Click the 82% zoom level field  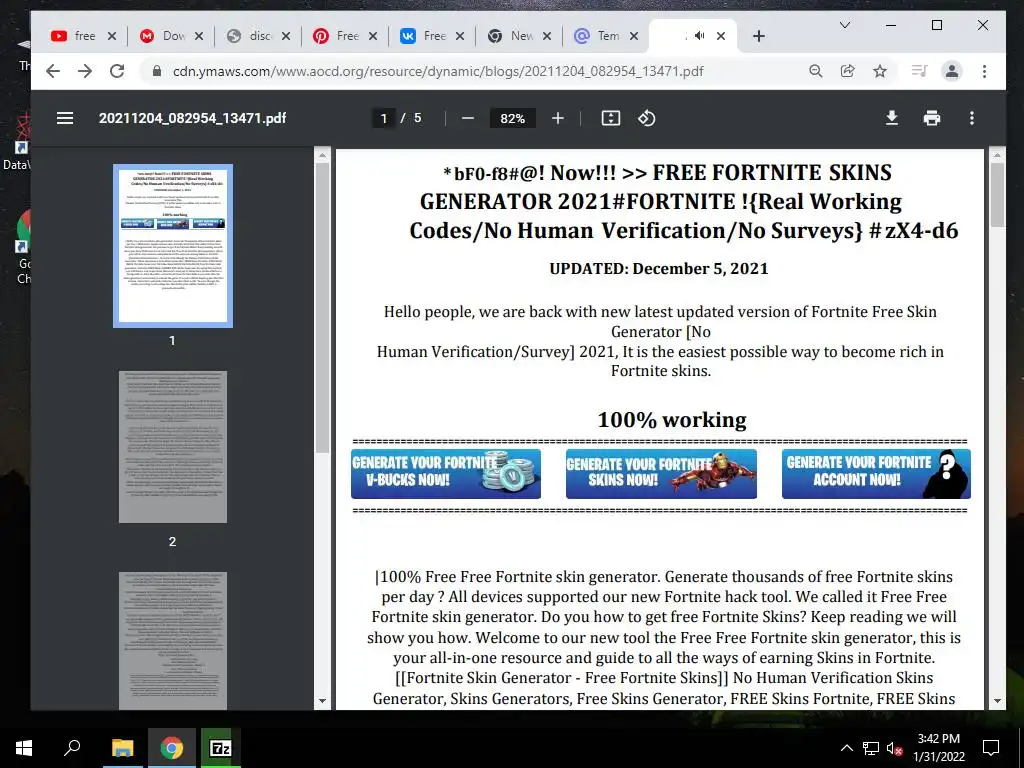[x=513, y=118]
